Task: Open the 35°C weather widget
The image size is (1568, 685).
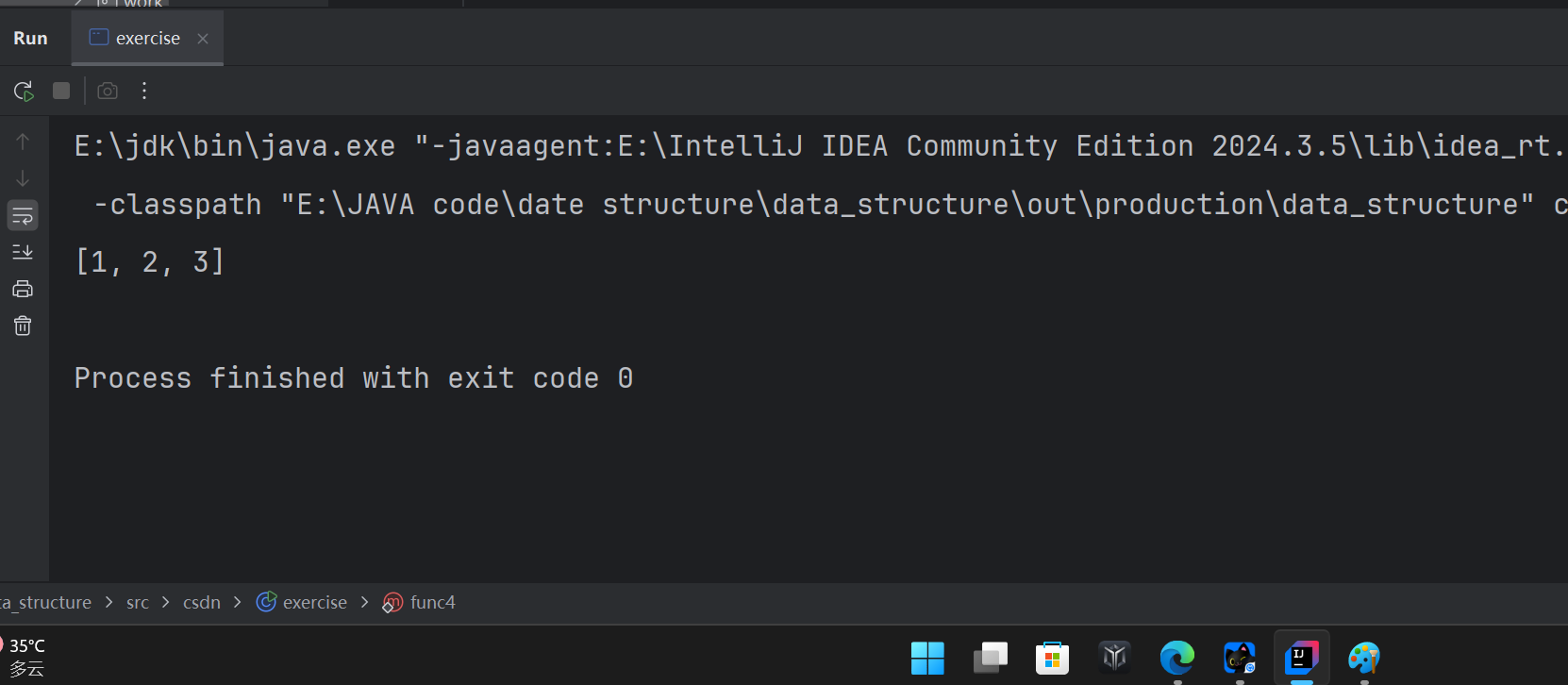Action: (x=25, y=657)
